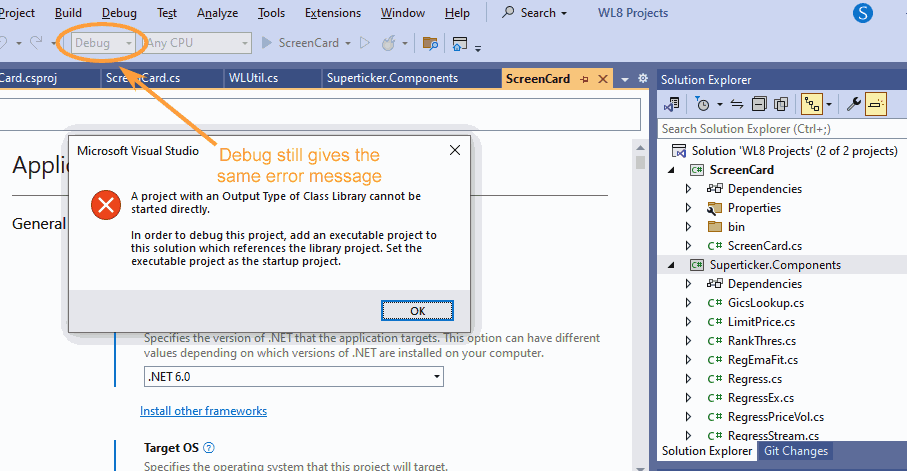Switch to Solution Explorer bottom tab
Screen dimensions: 907x471
click(707, 451)
